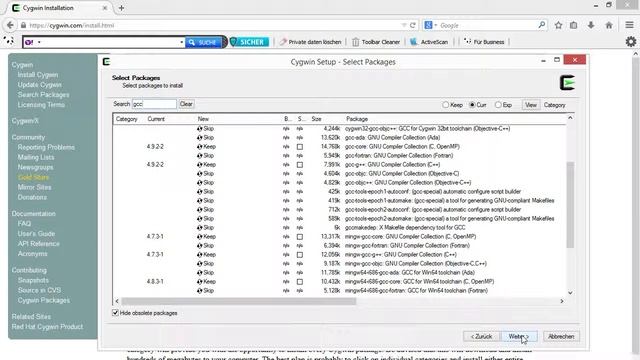This screenshot has height=360, width=640.
Task: Click the browser address bar
Action: tap(214, 25)
